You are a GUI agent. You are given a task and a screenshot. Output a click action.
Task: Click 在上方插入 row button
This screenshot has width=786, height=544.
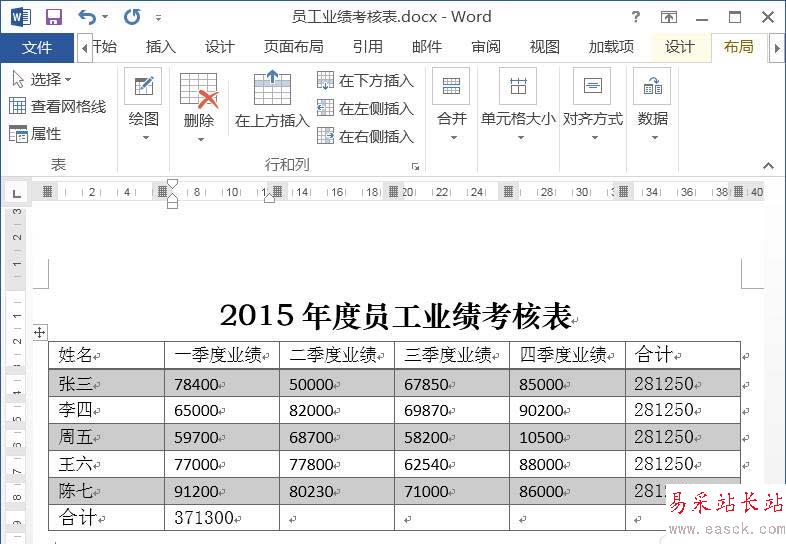(272, 99)
